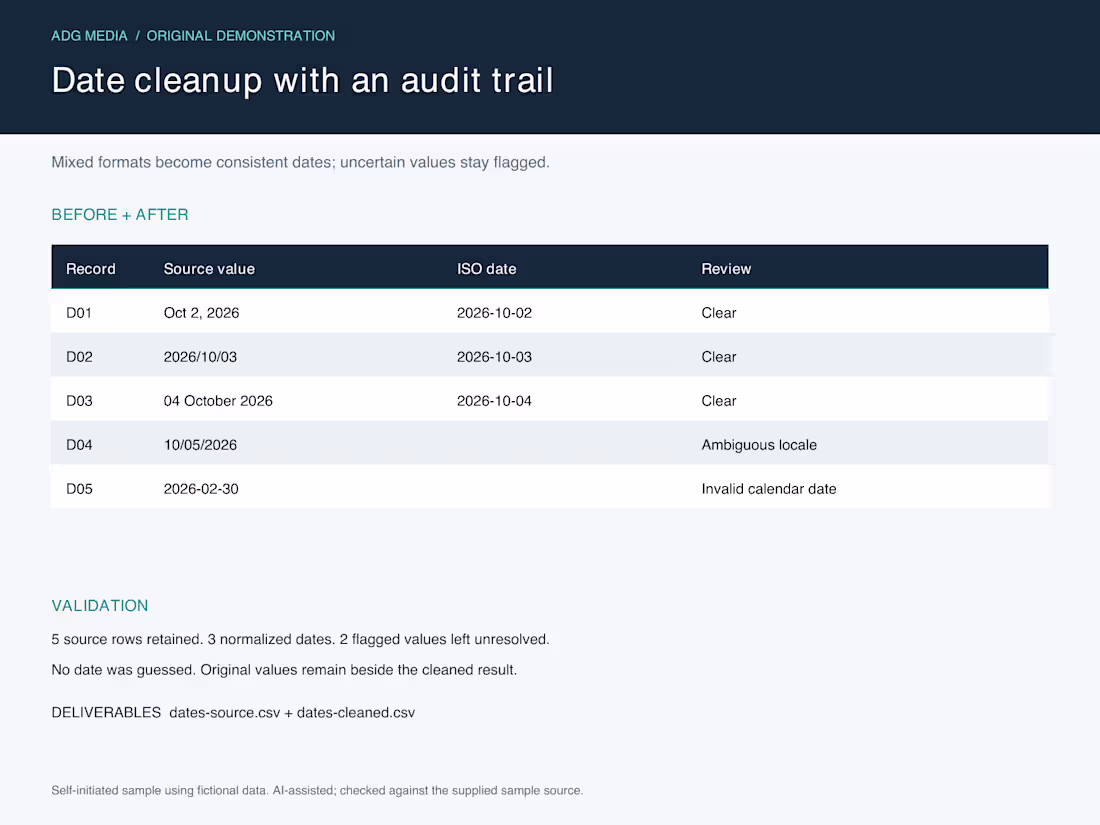Click the Clear review in row D02

tap(718, 356)
